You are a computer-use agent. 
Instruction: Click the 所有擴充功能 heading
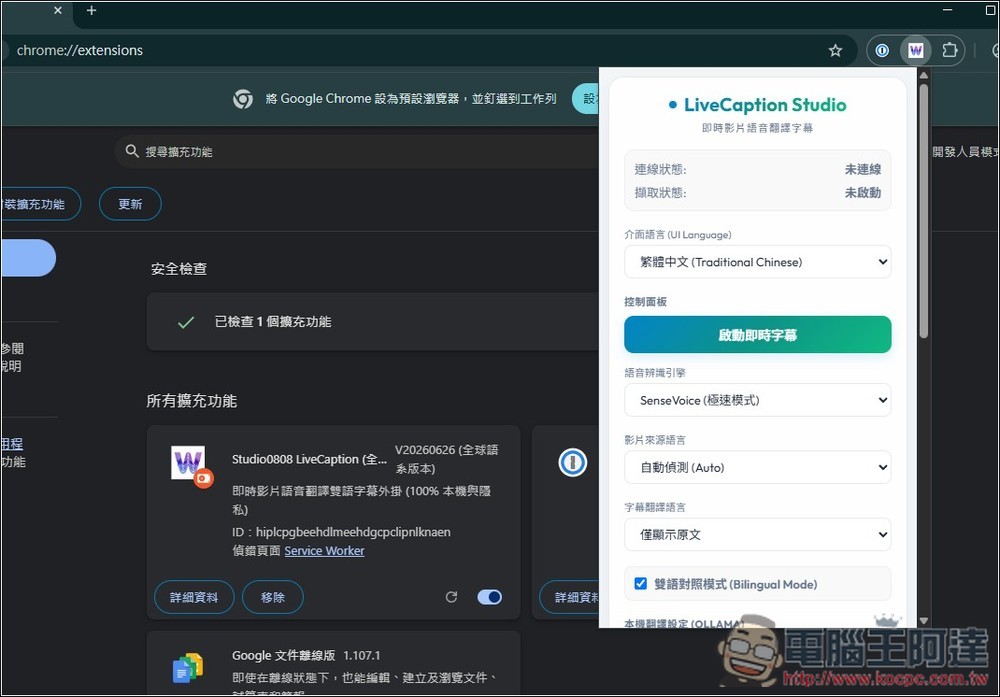coord(191,400)
